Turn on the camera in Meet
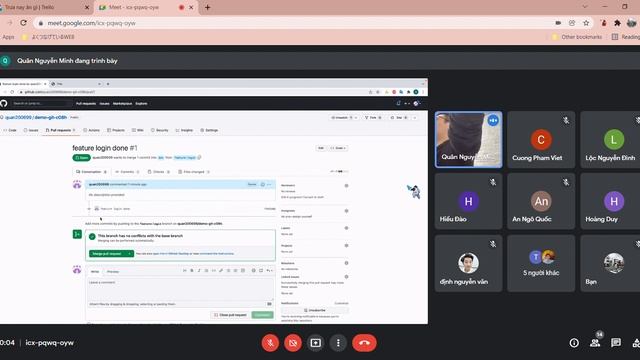This screenshot has width=640, height=360. point(293,343)
